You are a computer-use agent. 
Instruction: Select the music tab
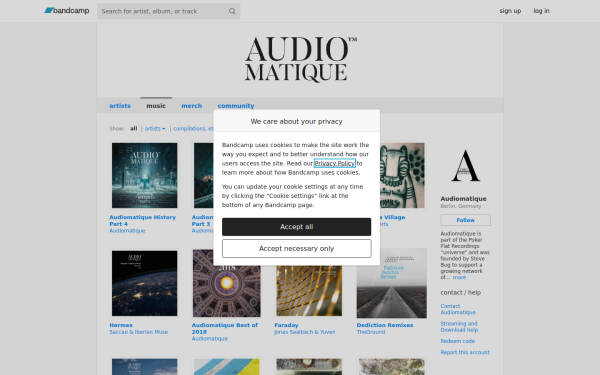pyautogui.click(x=156, y=106)
